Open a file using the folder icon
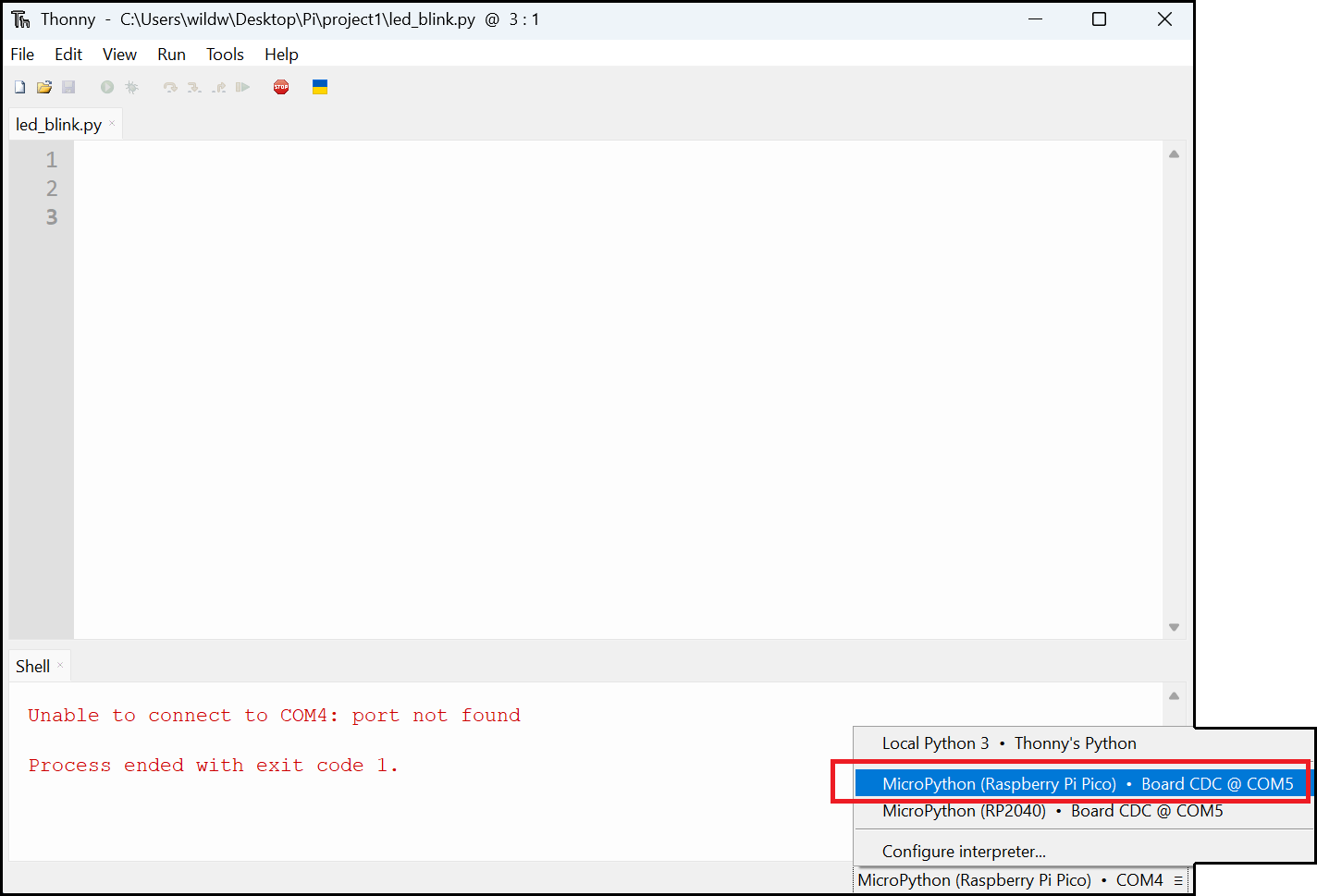The width and height of the screenshot is (1317, 896). coord(44,87)
